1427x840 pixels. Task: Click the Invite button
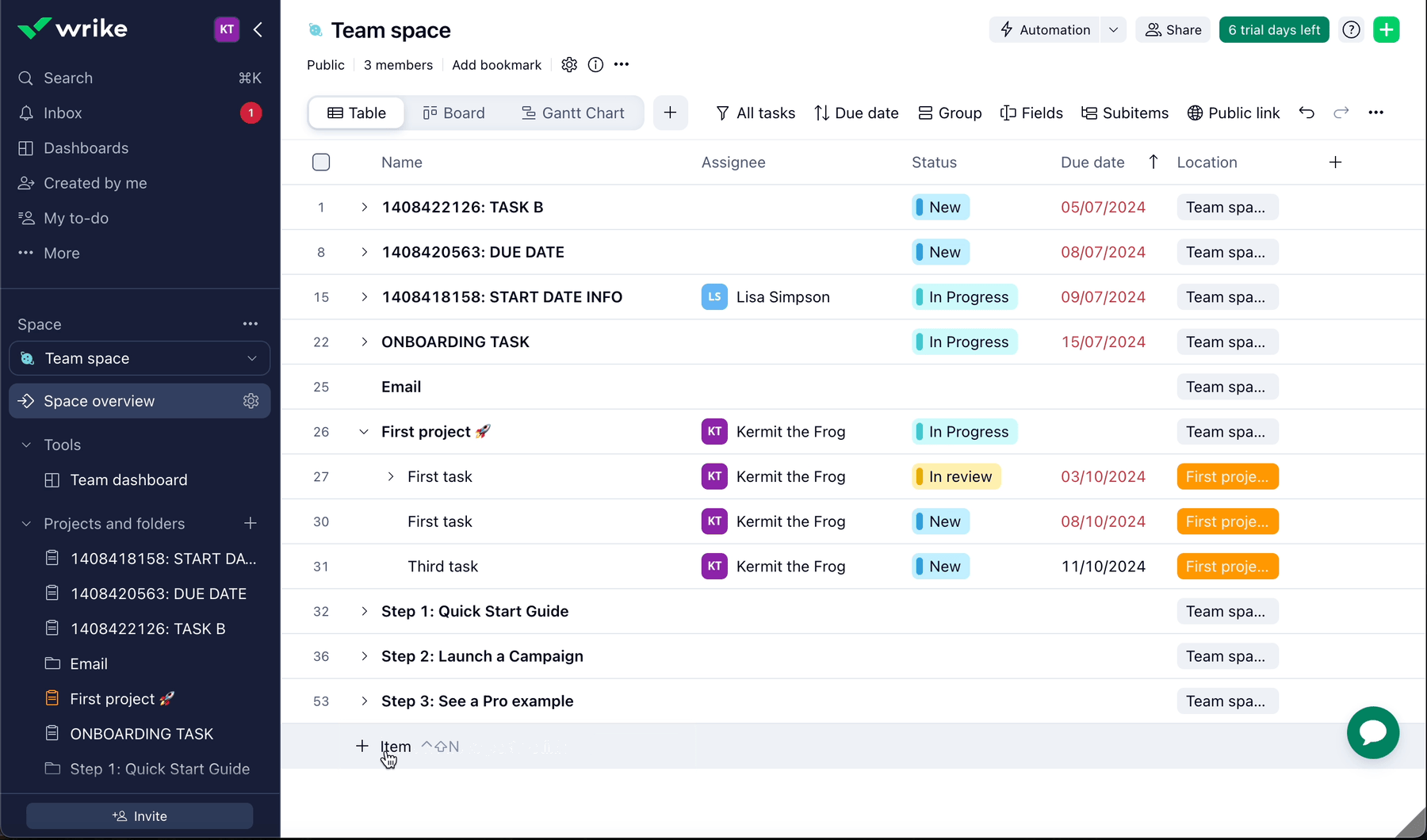[x=140, y=816]
